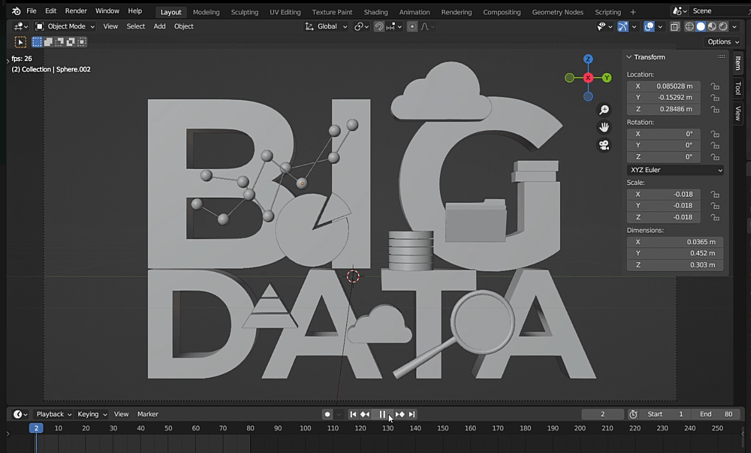Screen dimensions: 751x453
Task: Click the End frame field
Action: (717, 414)
